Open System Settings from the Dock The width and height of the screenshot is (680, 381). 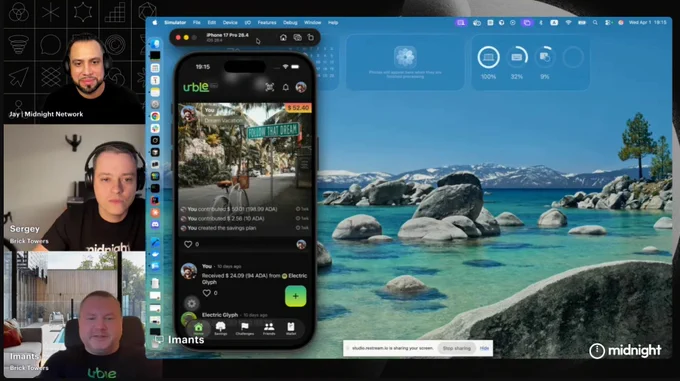click(x=155, y=104)
